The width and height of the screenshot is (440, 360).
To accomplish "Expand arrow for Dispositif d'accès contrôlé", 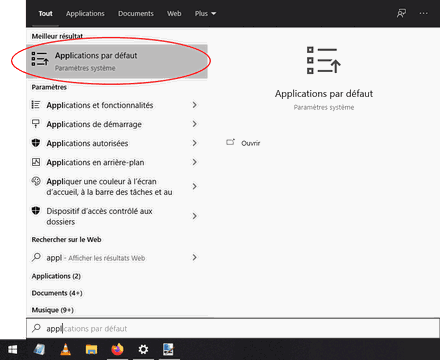I will [x=195, y=216].
